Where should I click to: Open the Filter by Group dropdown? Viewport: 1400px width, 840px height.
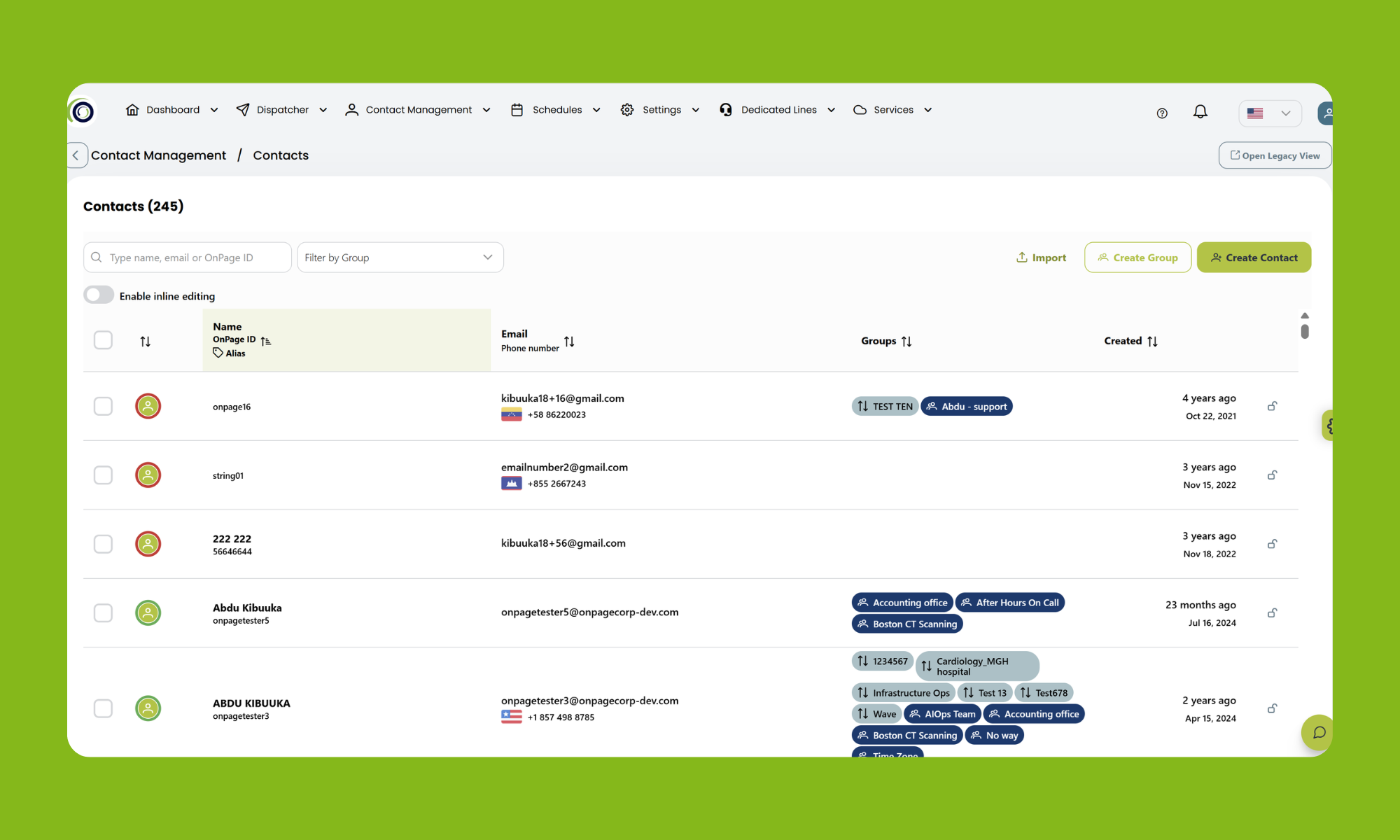pos(400,258)
